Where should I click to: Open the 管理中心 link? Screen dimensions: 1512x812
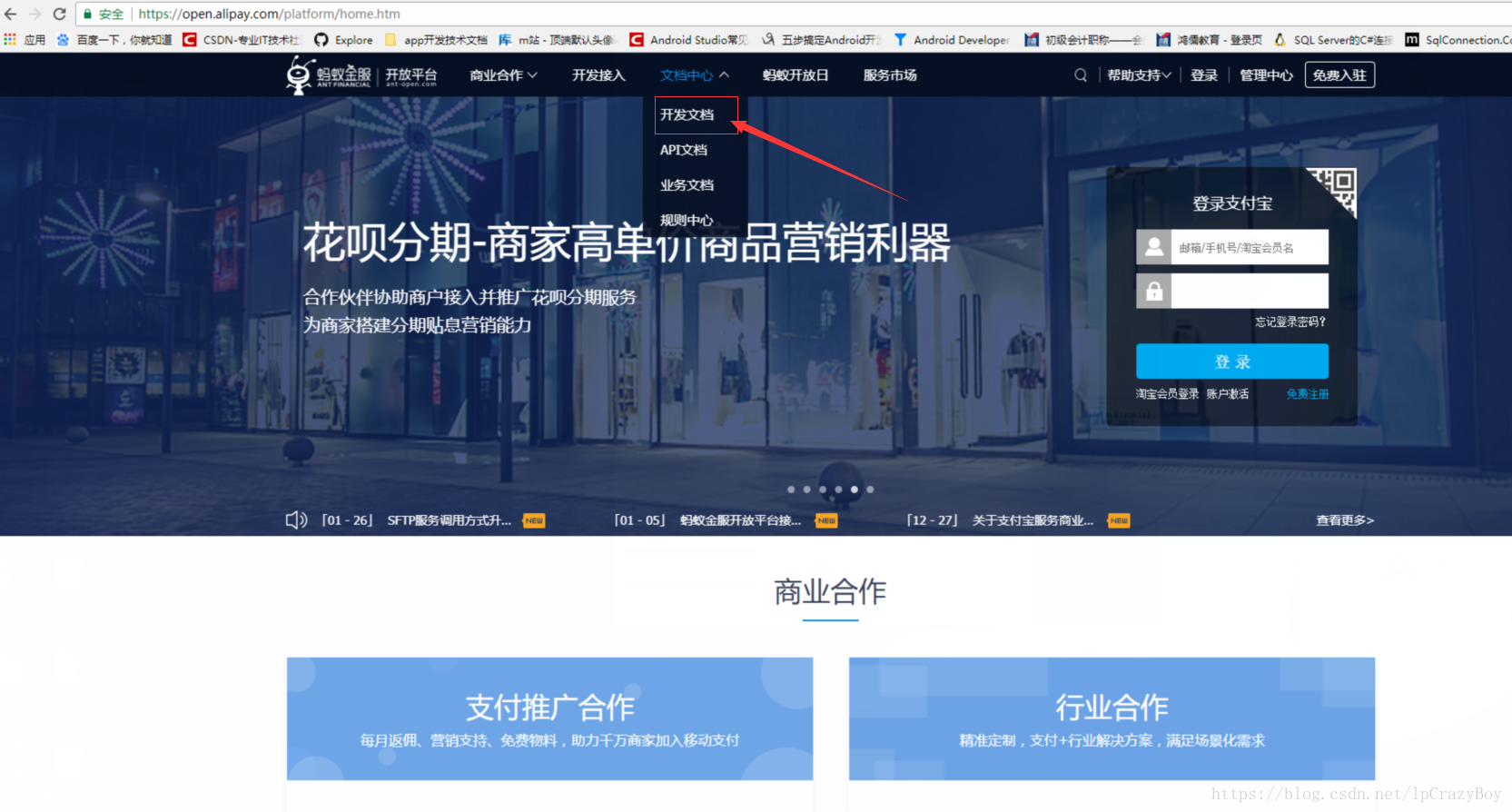click(1266, 75)
